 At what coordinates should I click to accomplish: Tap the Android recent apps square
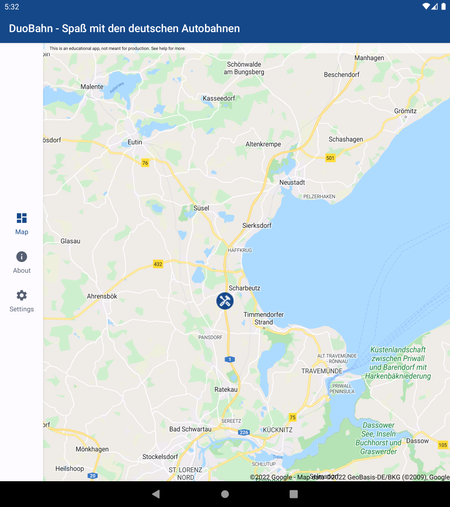click(294, 494)
